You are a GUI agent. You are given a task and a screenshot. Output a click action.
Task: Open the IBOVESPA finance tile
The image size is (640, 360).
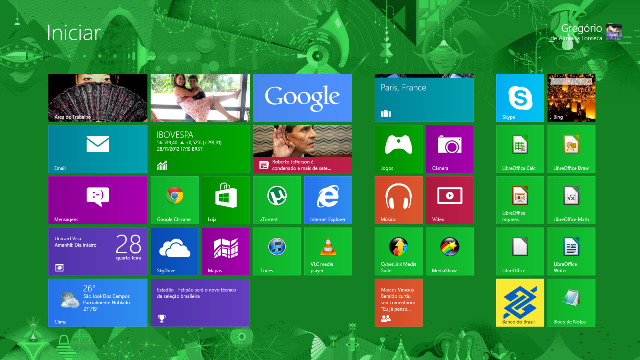200,149
